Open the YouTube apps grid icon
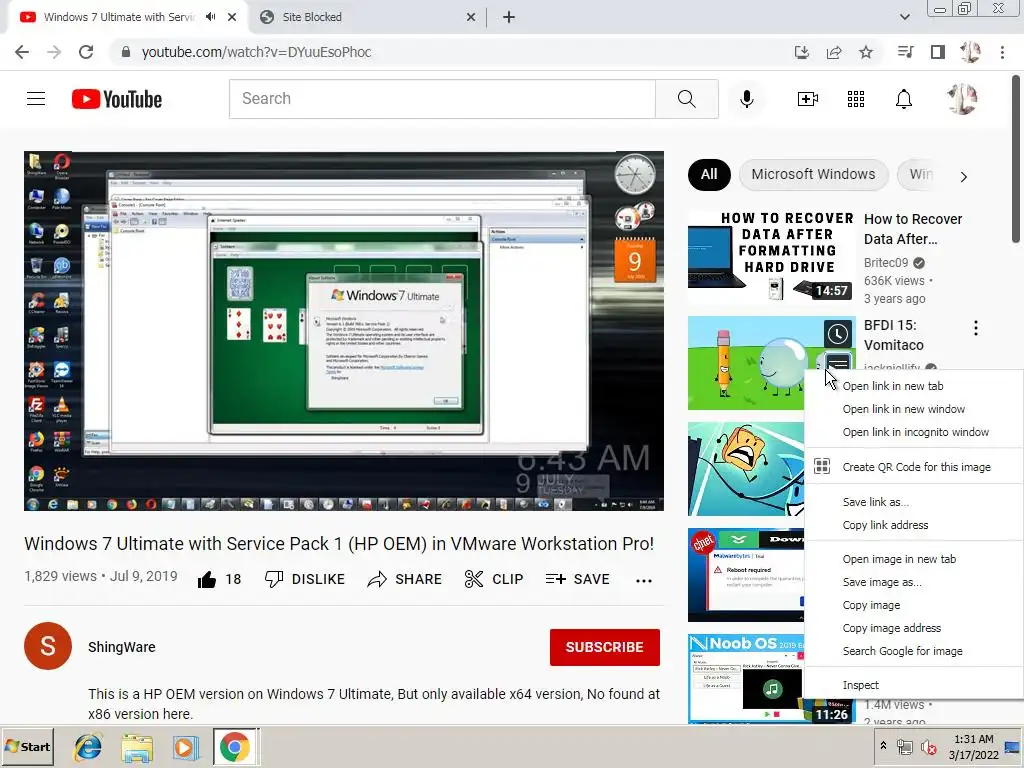This screenshot has width=1024, height=768. [856, 99]
